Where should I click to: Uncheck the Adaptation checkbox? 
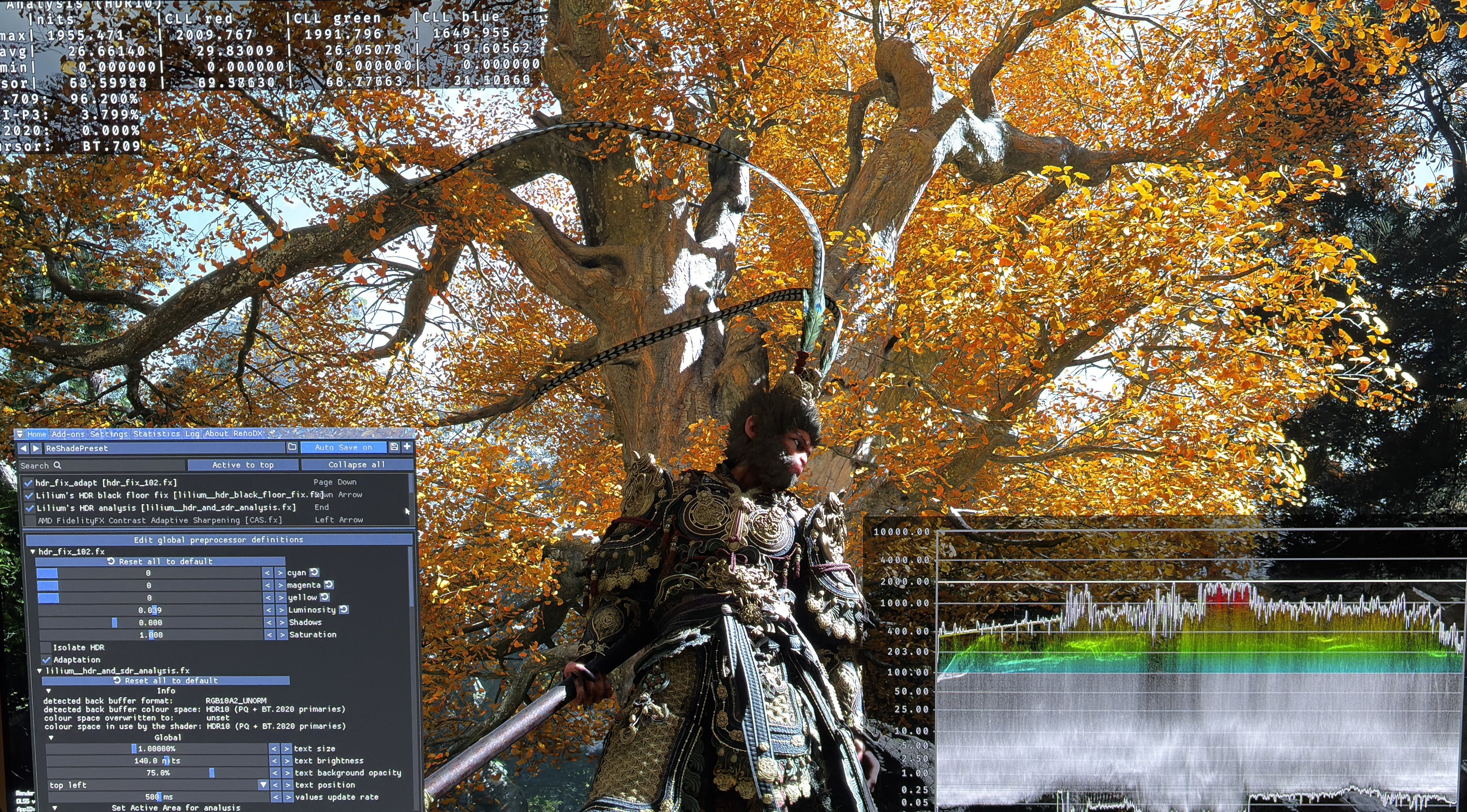click(47, 660)
